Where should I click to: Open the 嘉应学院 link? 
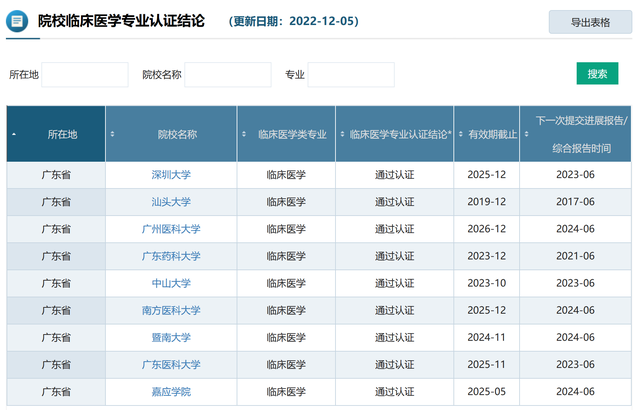(171, 392)
